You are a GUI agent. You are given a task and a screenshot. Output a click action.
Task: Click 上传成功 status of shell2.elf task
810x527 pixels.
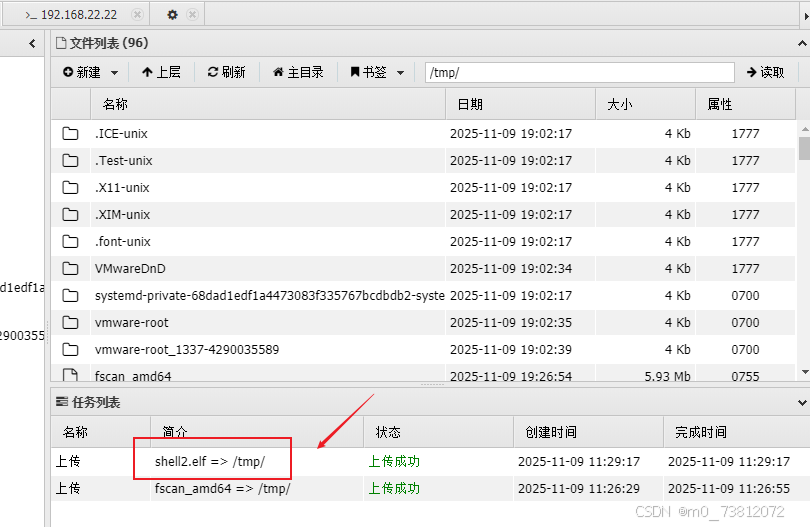(394, 461)
